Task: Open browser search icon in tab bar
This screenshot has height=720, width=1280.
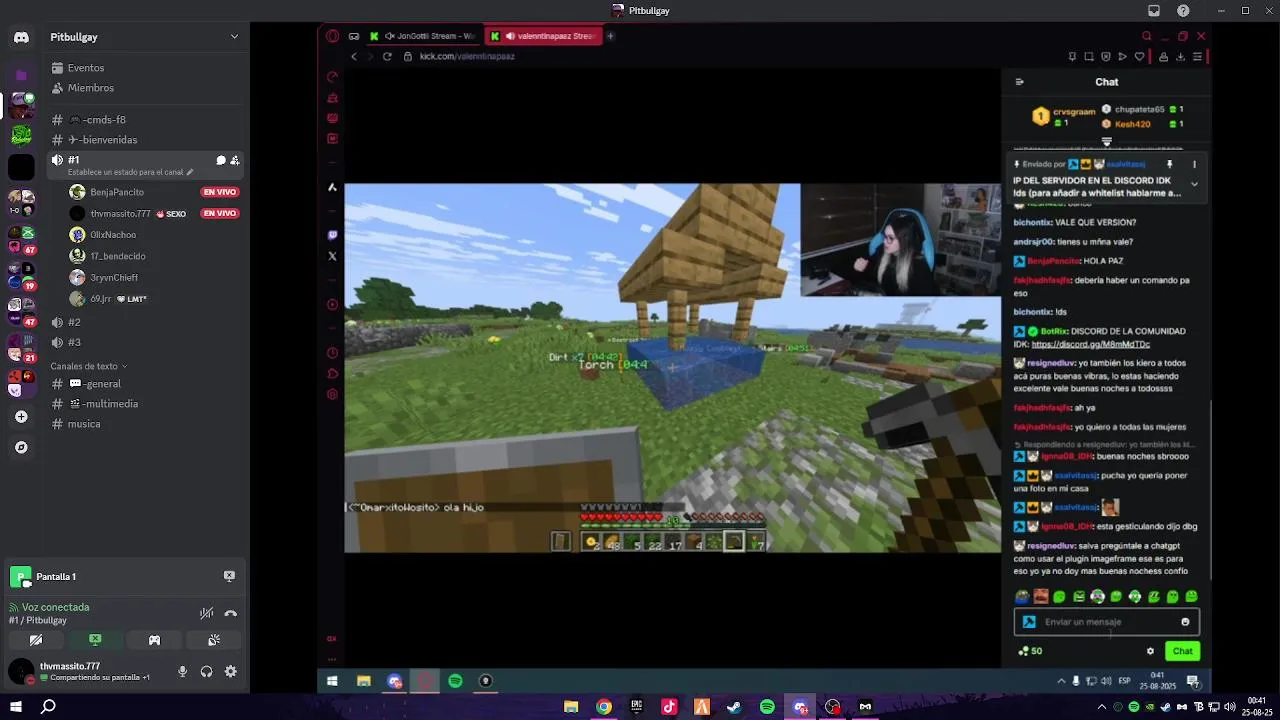Action: pos(1146,36)
